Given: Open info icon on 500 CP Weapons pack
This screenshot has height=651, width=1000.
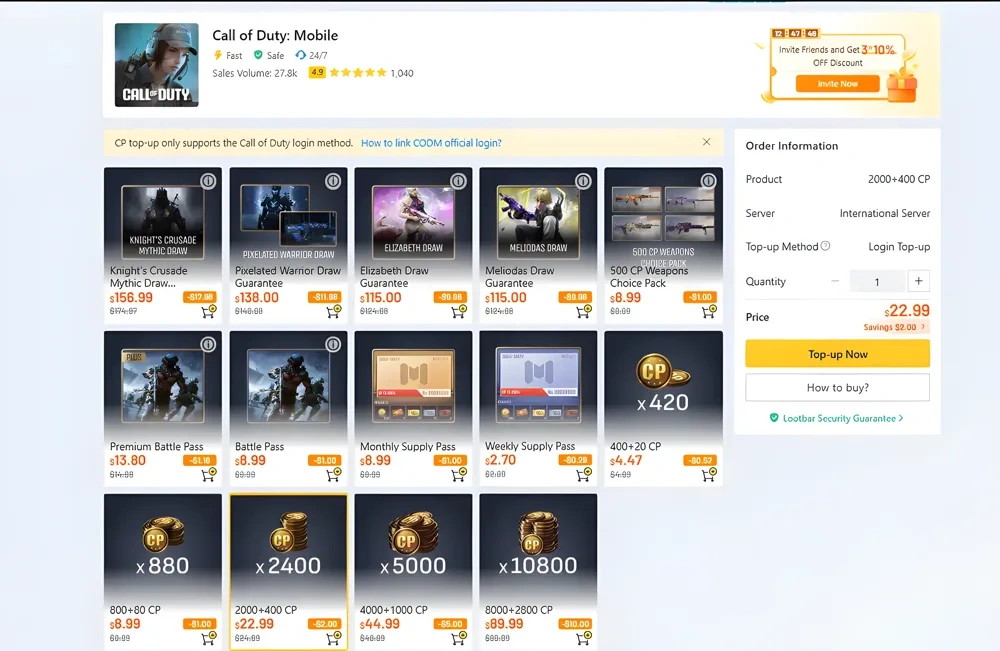Looking at the screenshot, I should click(708, 181).
